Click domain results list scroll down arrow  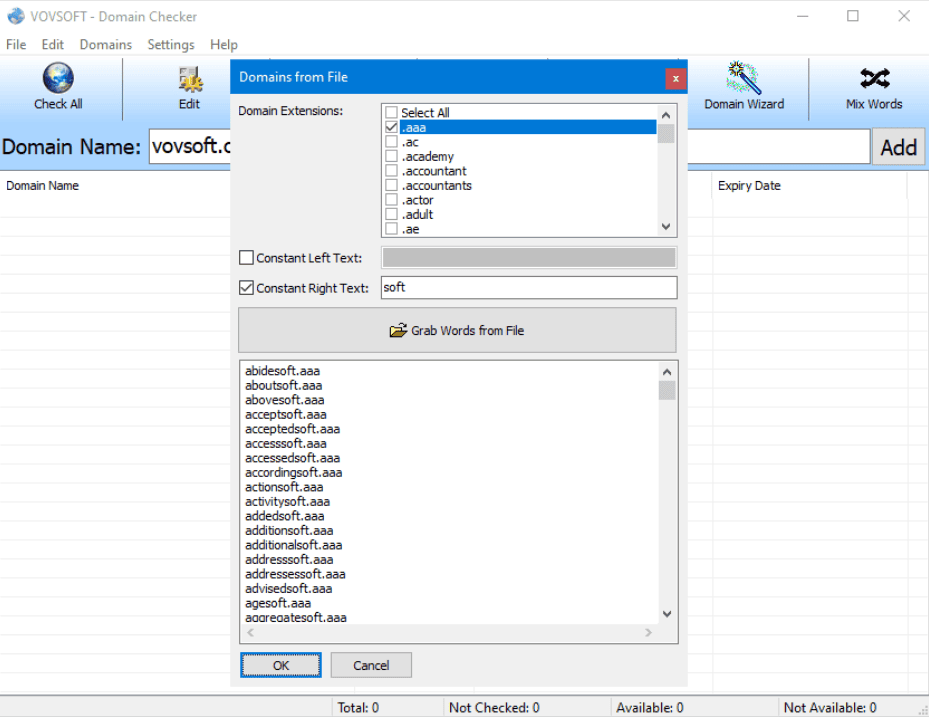point(667,614)
